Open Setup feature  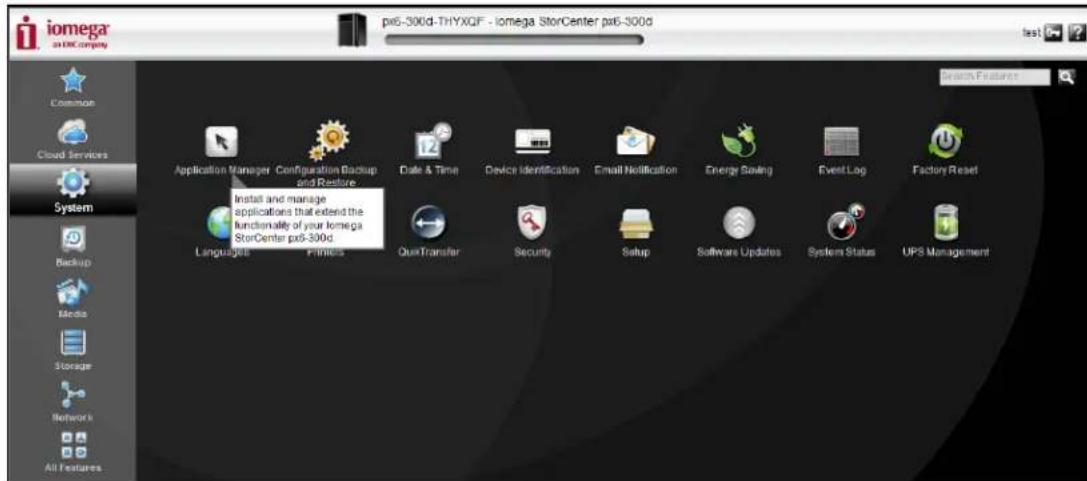coord(636,224)
